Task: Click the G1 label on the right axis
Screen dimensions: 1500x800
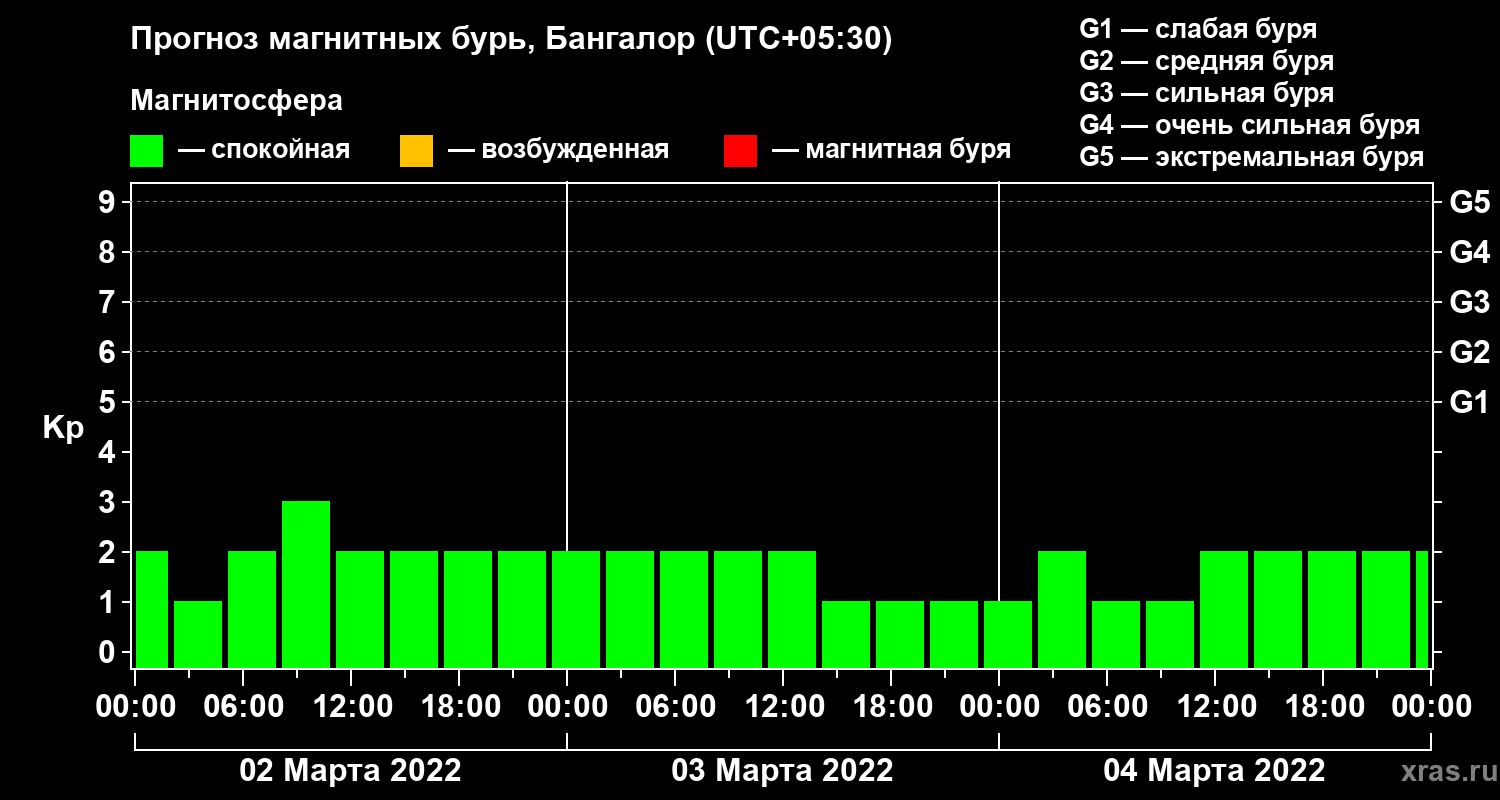Action: [x=1469, y=403]
